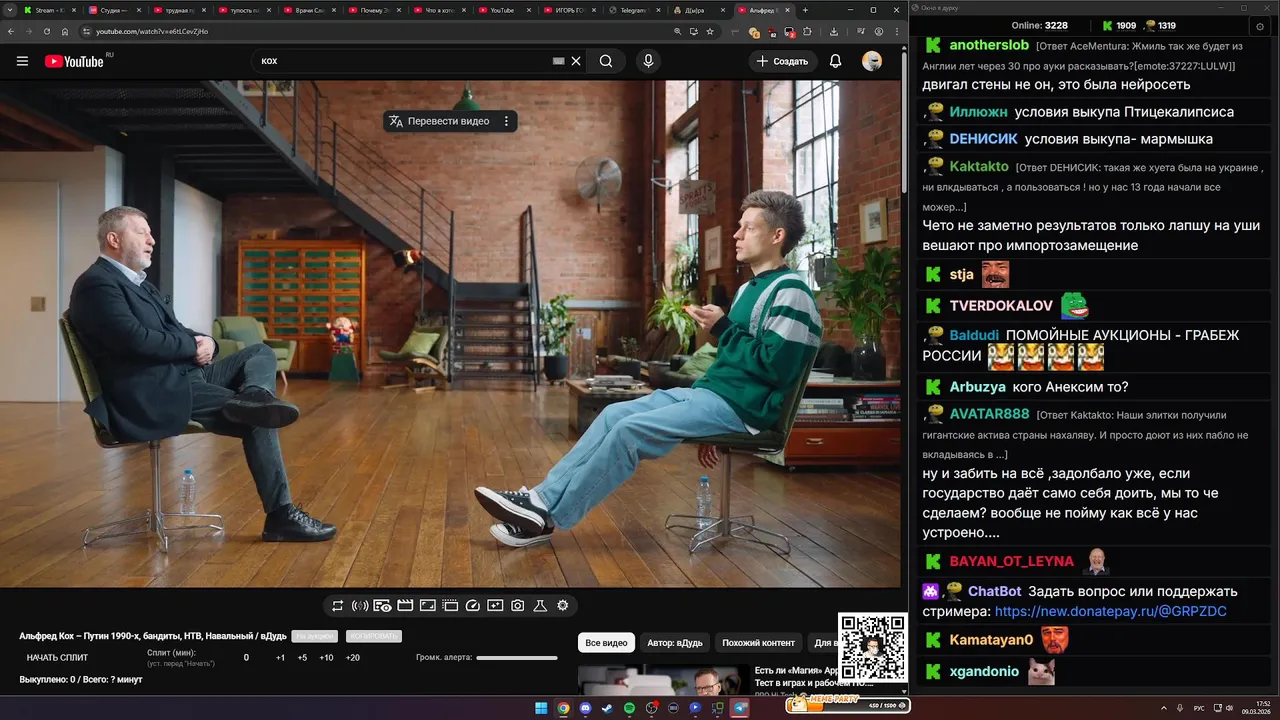The width and height of the screenshot is (1280, 720).
Task: Open Chrome extensions puzzle icon
Action: click(807, 32)
